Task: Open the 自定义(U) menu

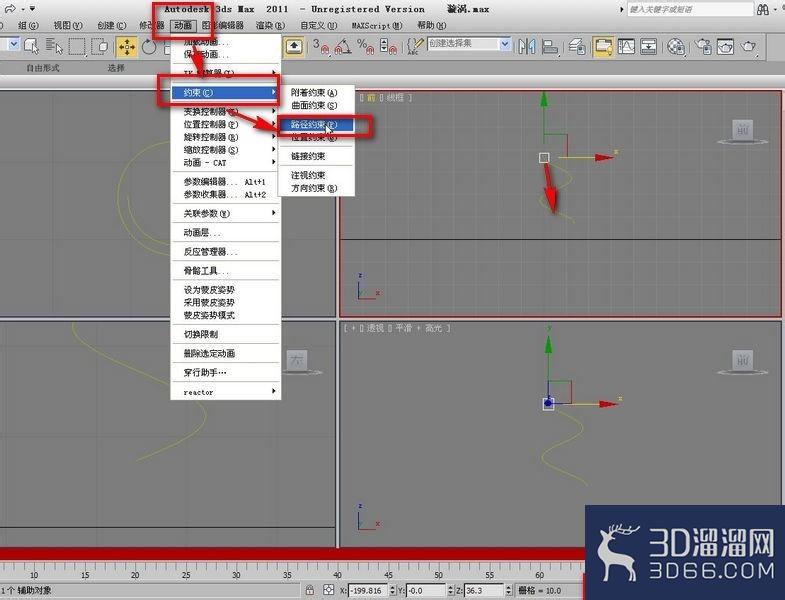Action: tap(318, 25)
